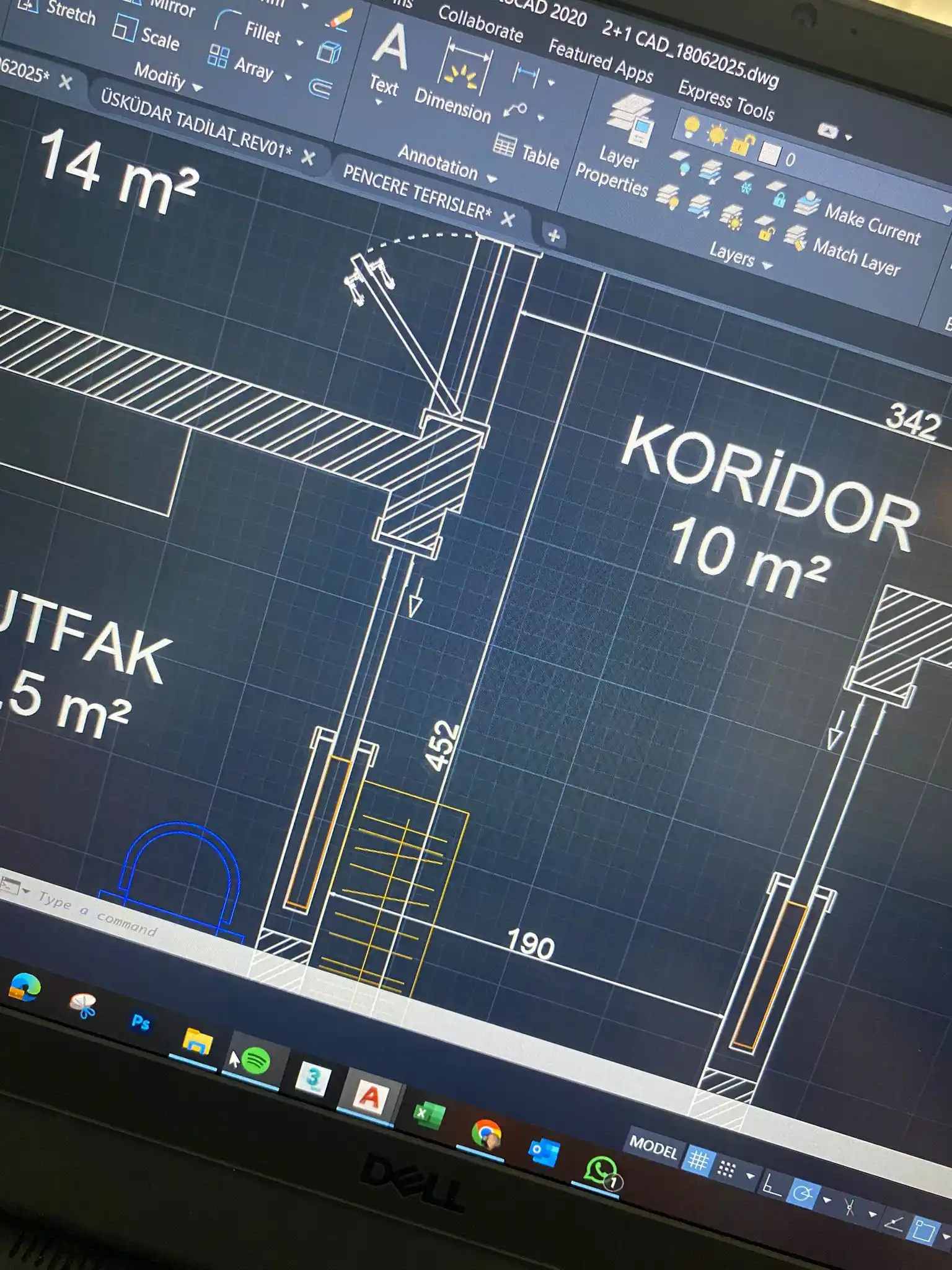Open the Fillet dropdown arrow
The width and height of the screenshot is (952, 1270).
pos(300,43)
